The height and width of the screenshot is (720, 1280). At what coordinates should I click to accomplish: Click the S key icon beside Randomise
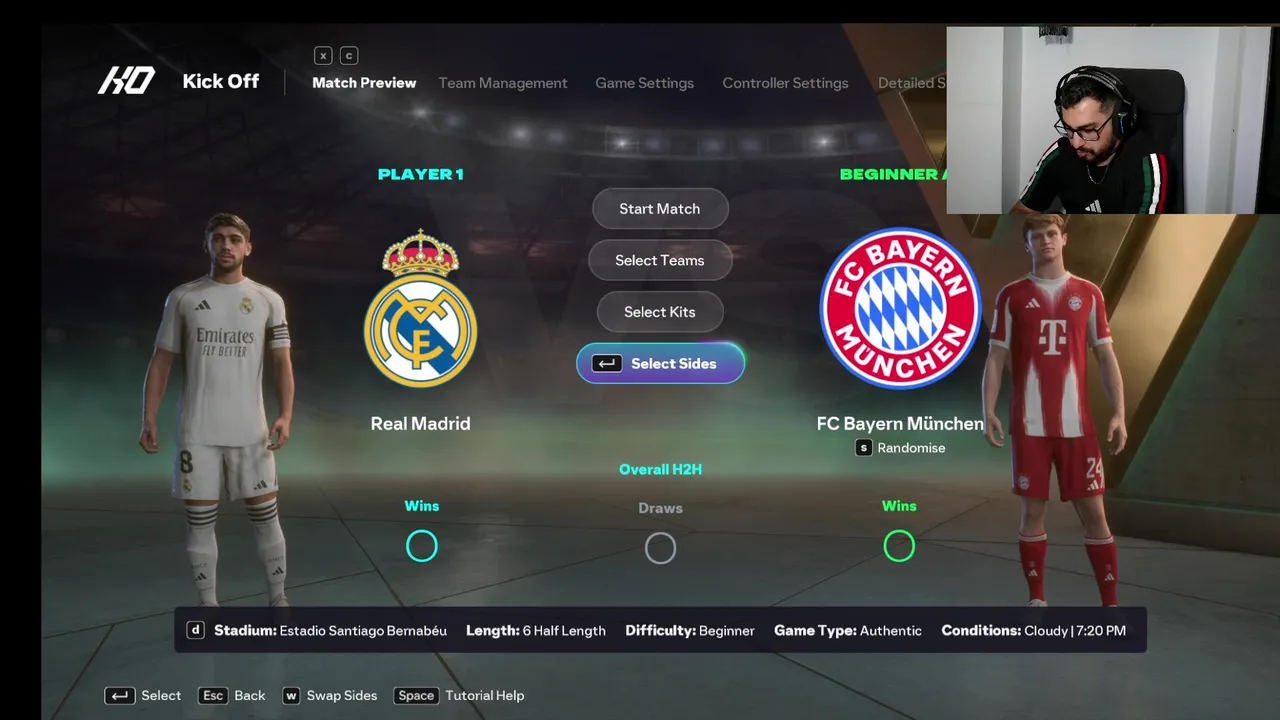coord(864,448)
